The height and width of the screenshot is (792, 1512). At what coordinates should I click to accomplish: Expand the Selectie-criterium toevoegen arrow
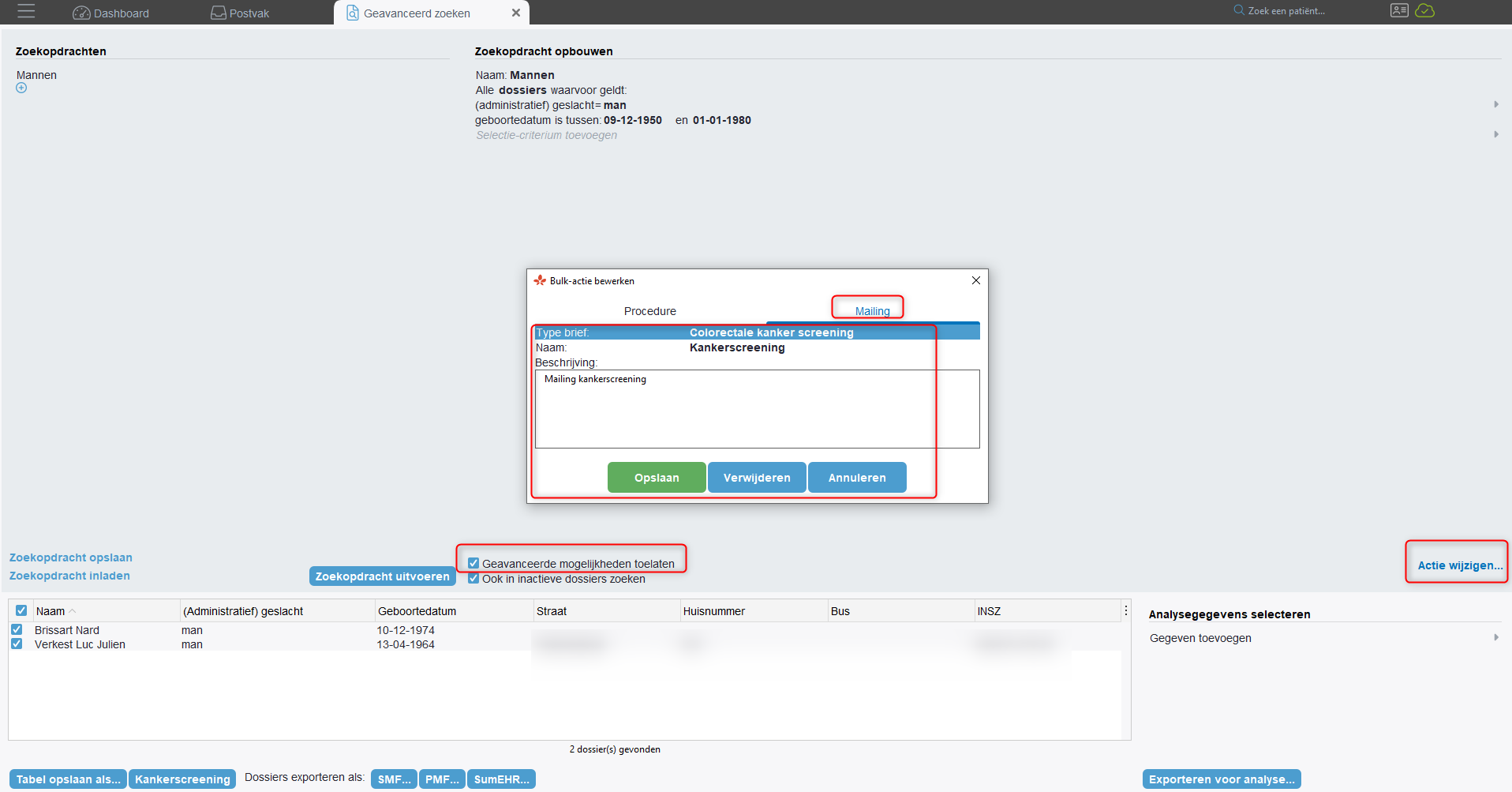1495,134
